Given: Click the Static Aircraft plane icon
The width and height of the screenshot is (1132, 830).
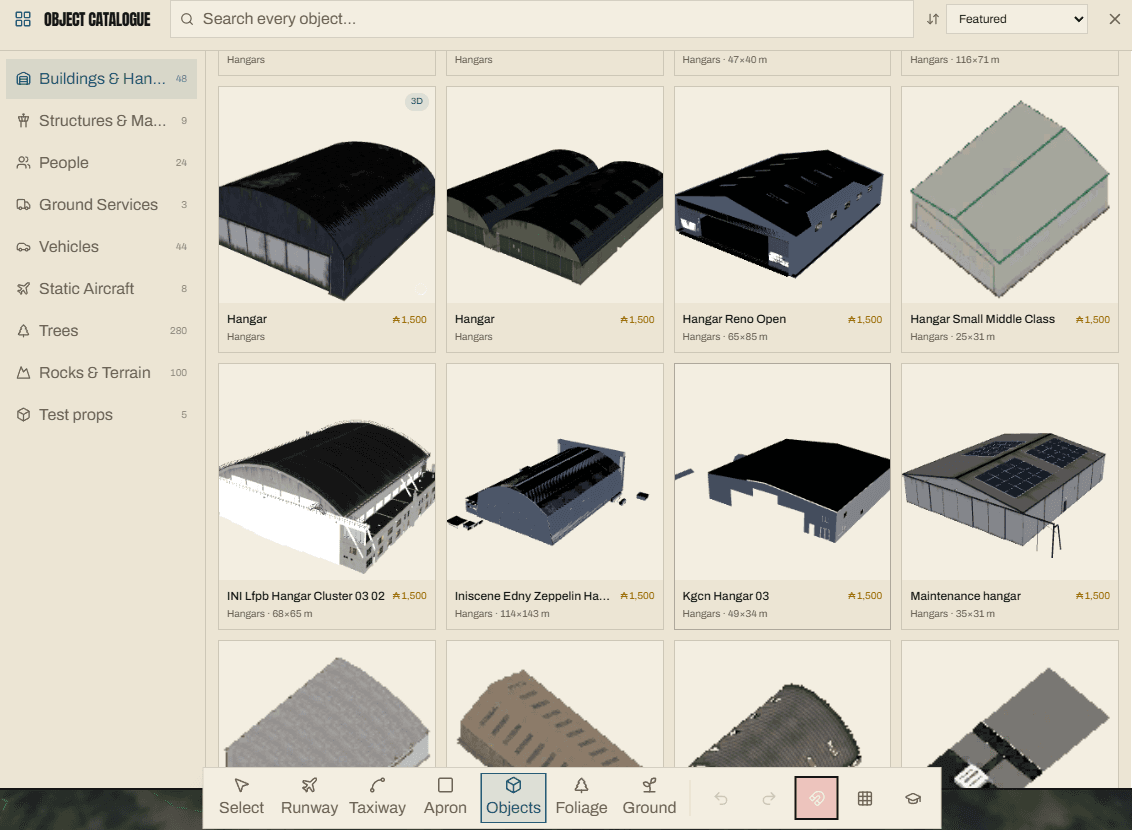Looking at the screenshot, I should click(x=24, y=289).
